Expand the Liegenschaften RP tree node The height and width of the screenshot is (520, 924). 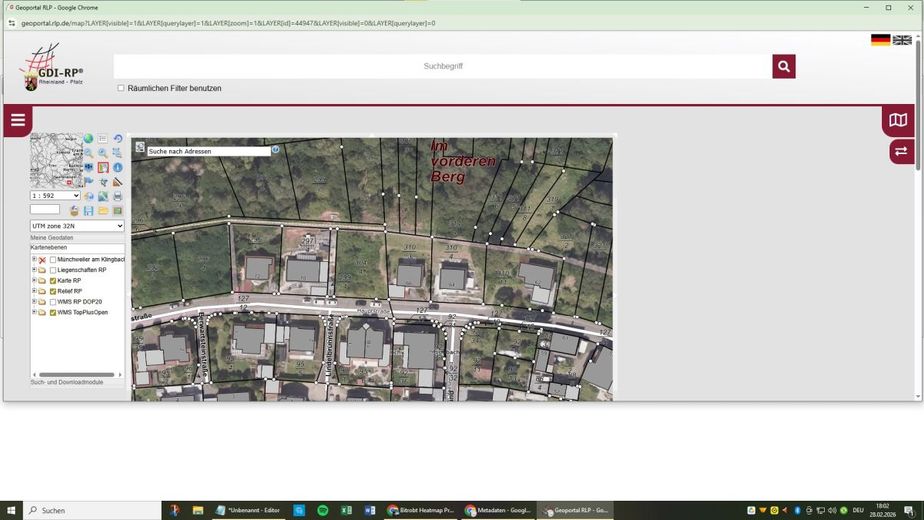coord(34,270)
